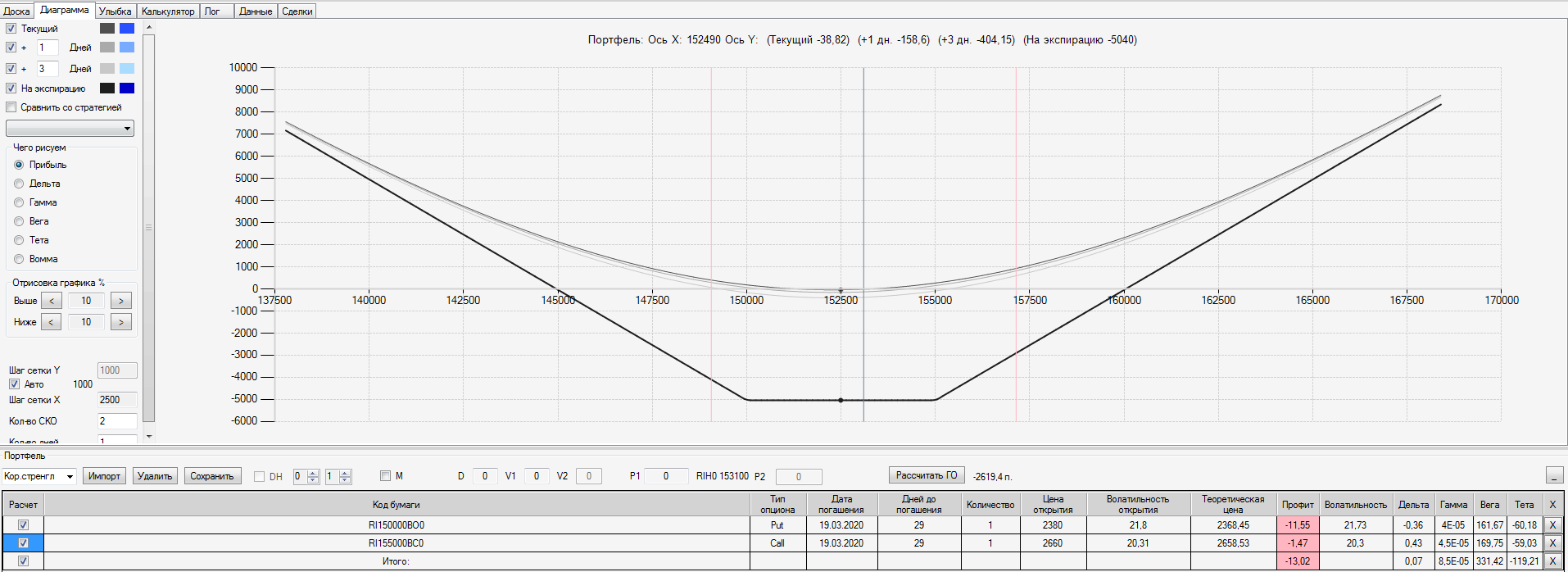Open Сделки tab
Image resolution: width=1568 pixels, height=572 pixels.
pyautogui.click(x=297, y=11)
